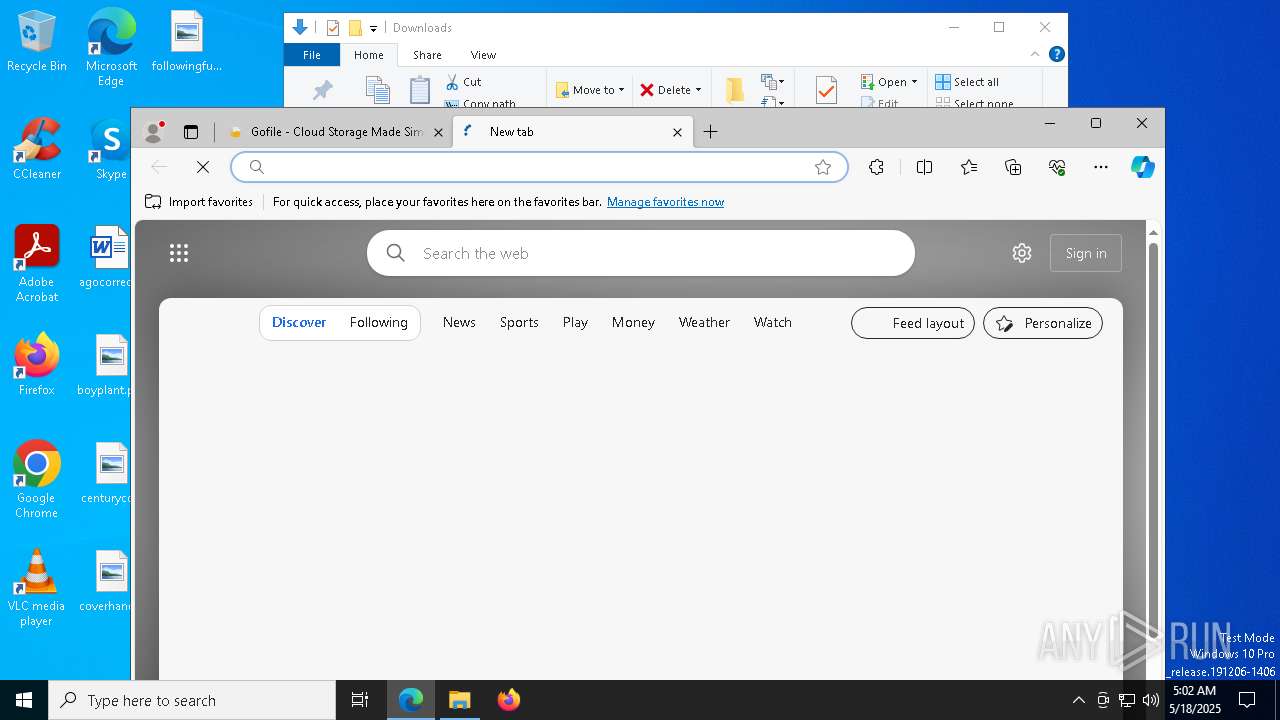Open page settings gear icon
1280x720 pixels.
pyautogui.click(x=1021, y=253)
